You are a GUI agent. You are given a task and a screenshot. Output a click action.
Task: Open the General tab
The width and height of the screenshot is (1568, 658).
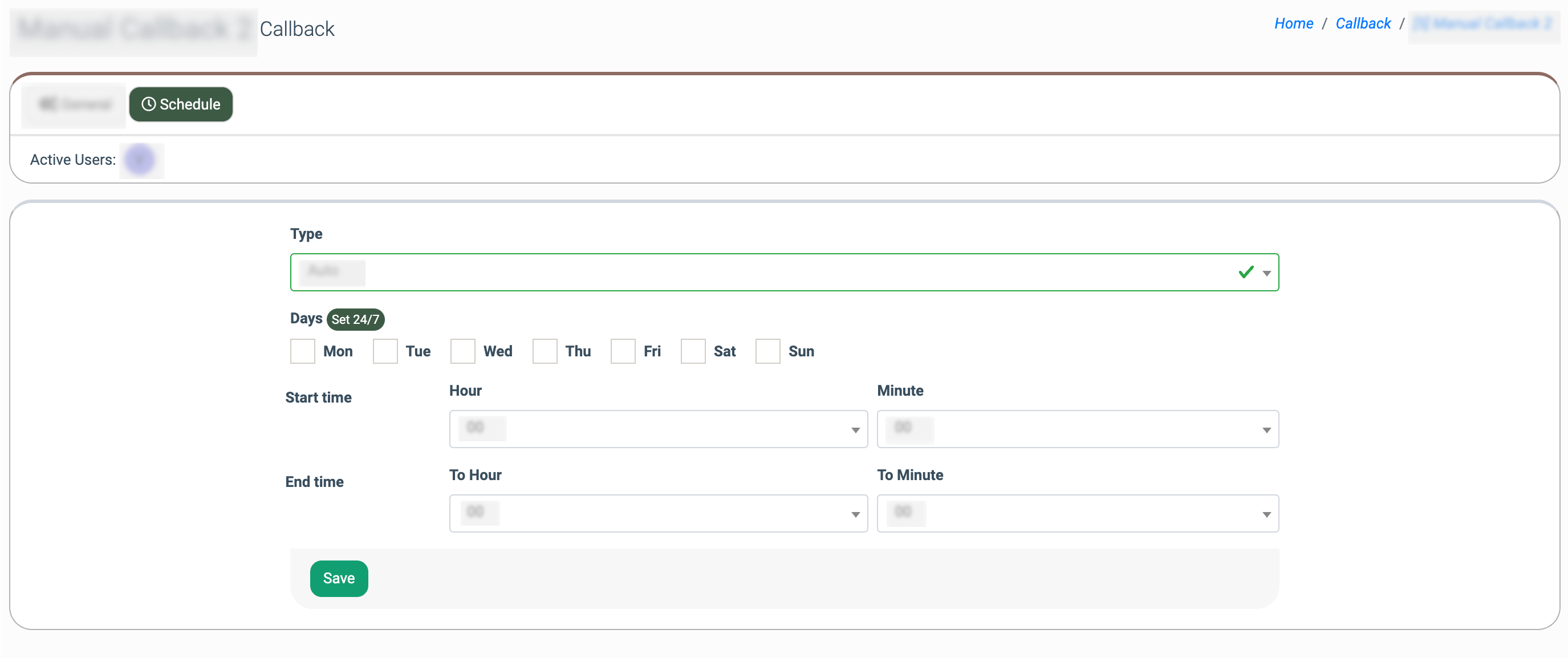(74, 105)
